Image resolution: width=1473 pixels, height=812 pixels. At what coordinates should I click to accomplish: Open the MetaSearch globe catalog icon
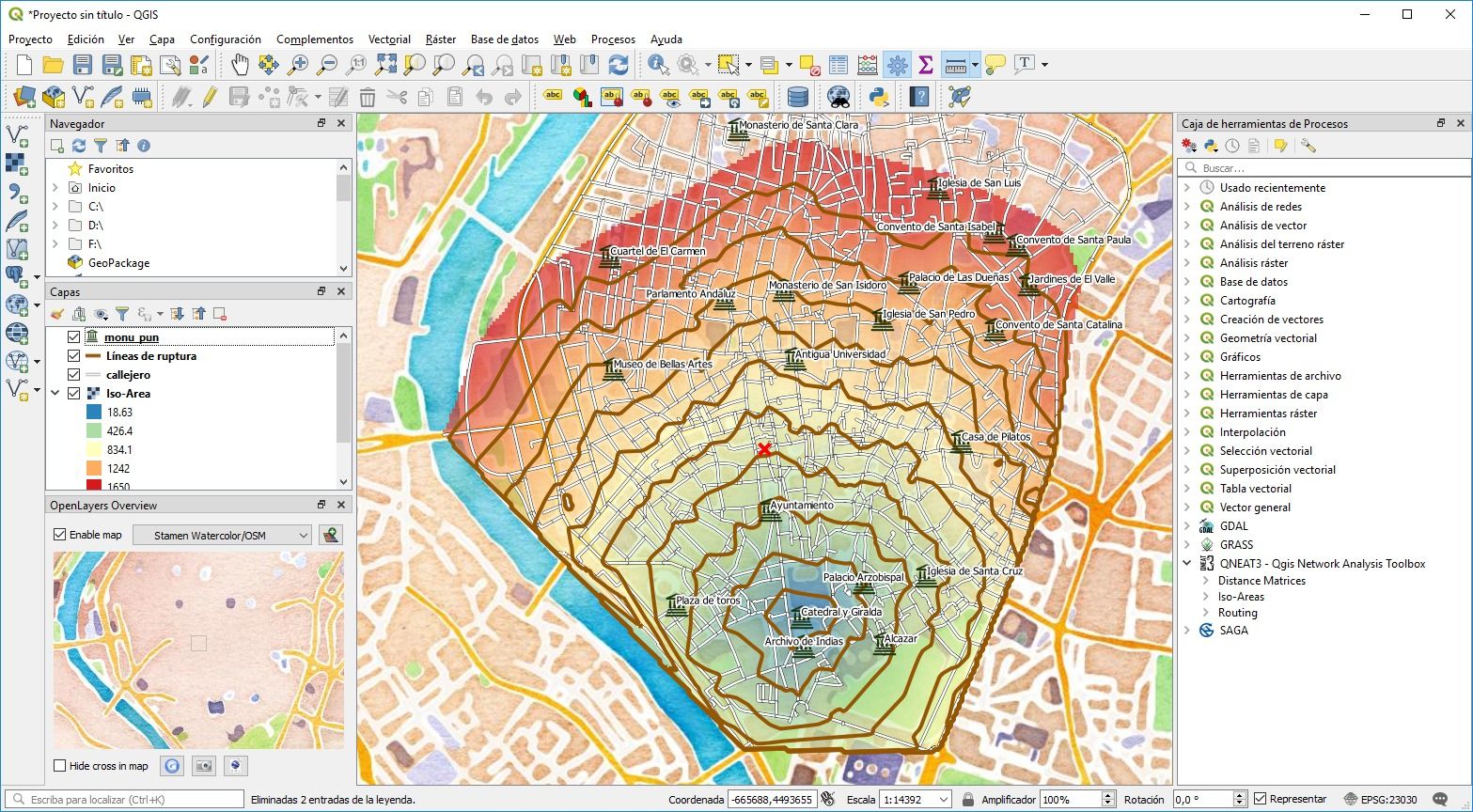pos(837,96)
